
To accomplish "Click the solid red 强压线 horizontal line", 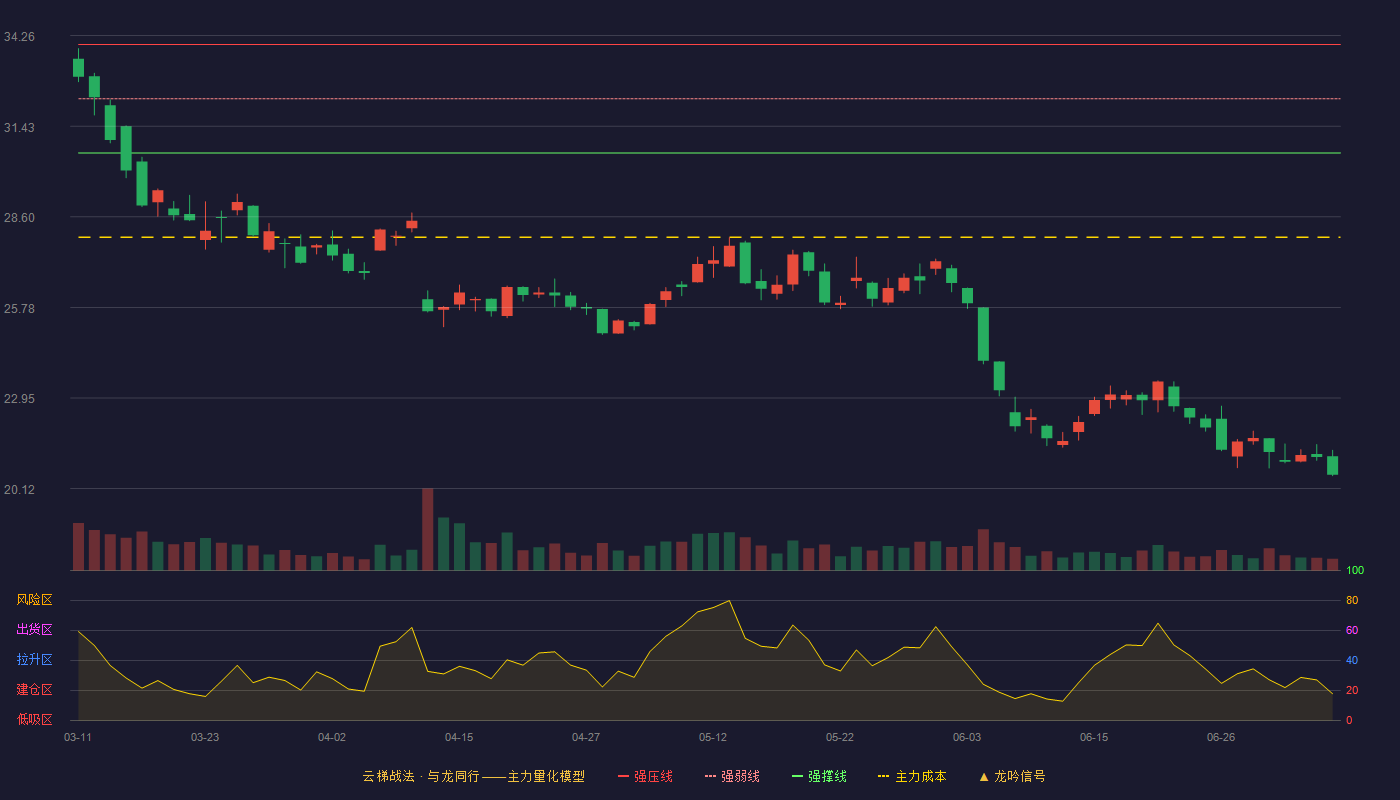I will click(x=709, y=44).
